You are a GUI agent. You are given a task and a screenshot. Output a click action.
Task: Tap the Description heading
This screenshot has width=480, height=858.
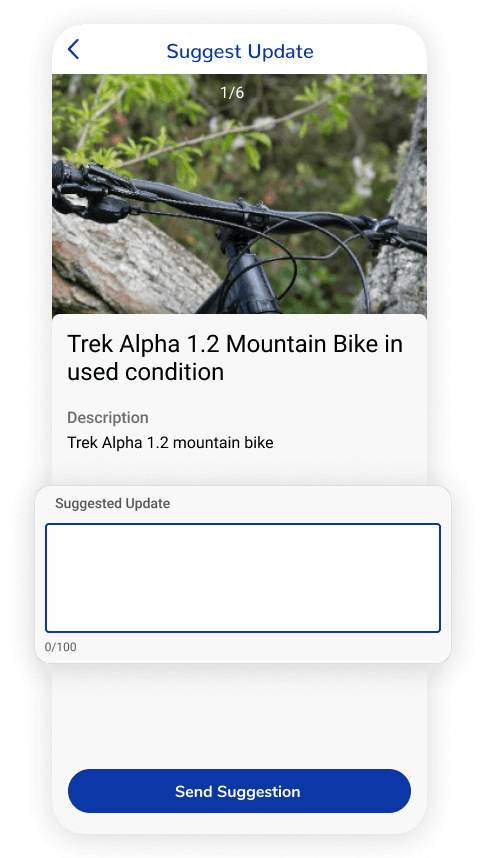[x=108, y=418]
